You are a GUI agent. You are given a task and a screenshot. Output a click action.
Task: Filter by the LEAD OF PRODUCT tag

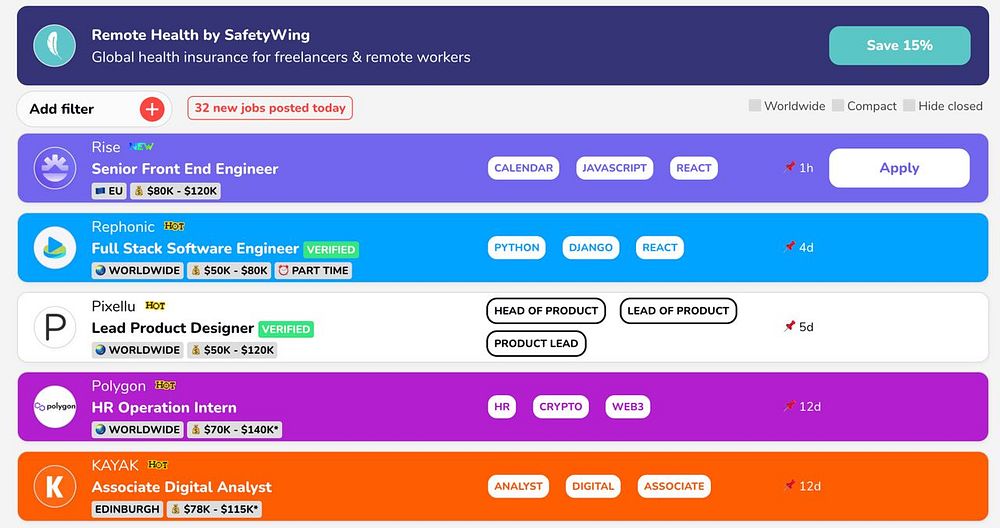[678, 311]
